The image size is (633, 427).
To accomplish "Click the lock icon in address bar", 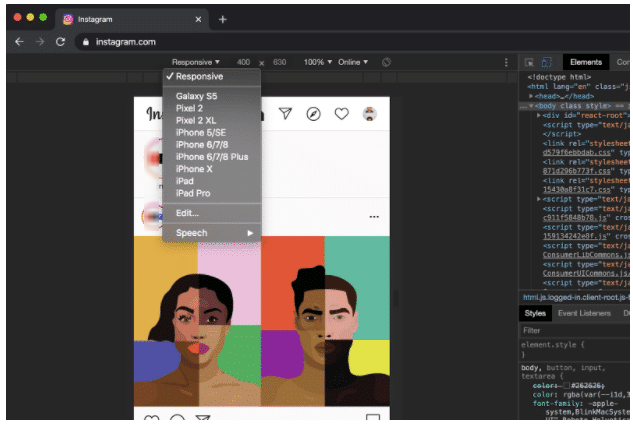I will [86, 42].
